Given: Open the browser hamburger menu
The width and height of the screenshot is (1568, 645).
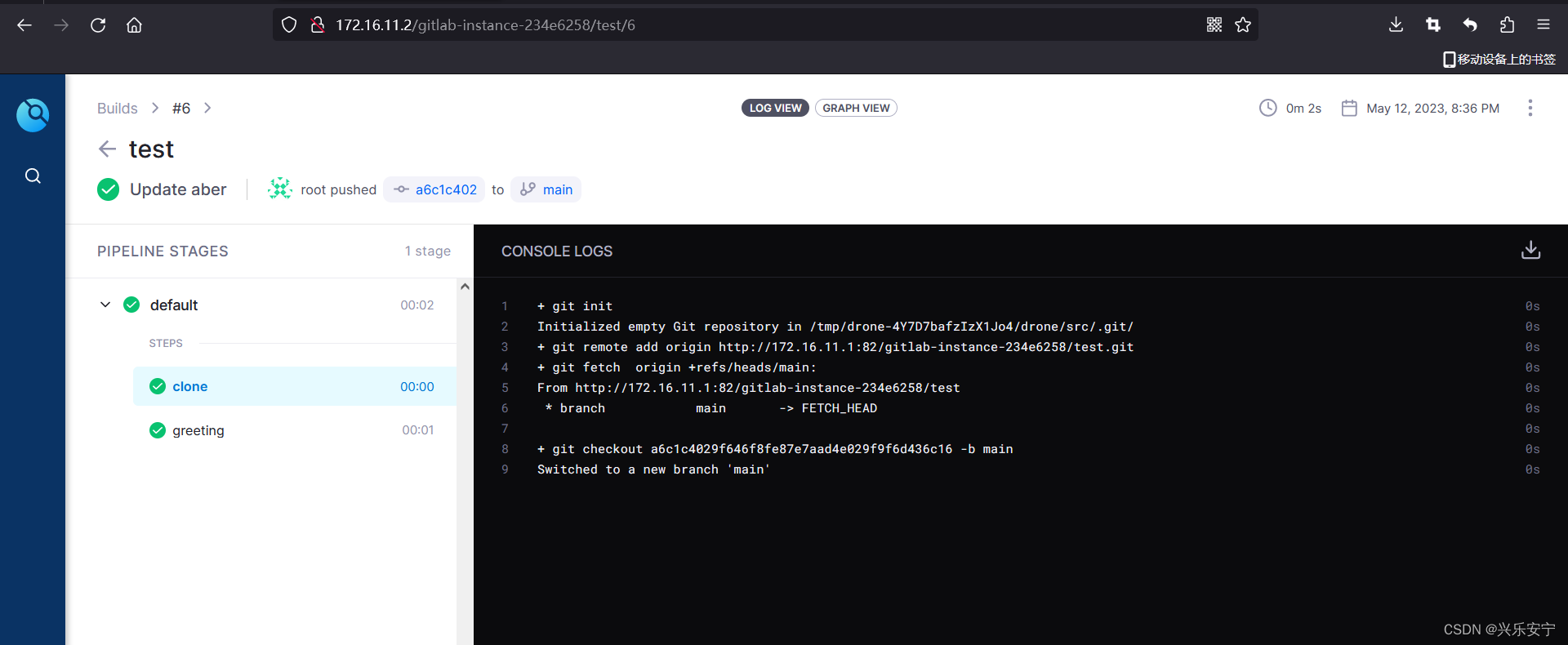Looking at the screenshot, I should (1543, 24).
